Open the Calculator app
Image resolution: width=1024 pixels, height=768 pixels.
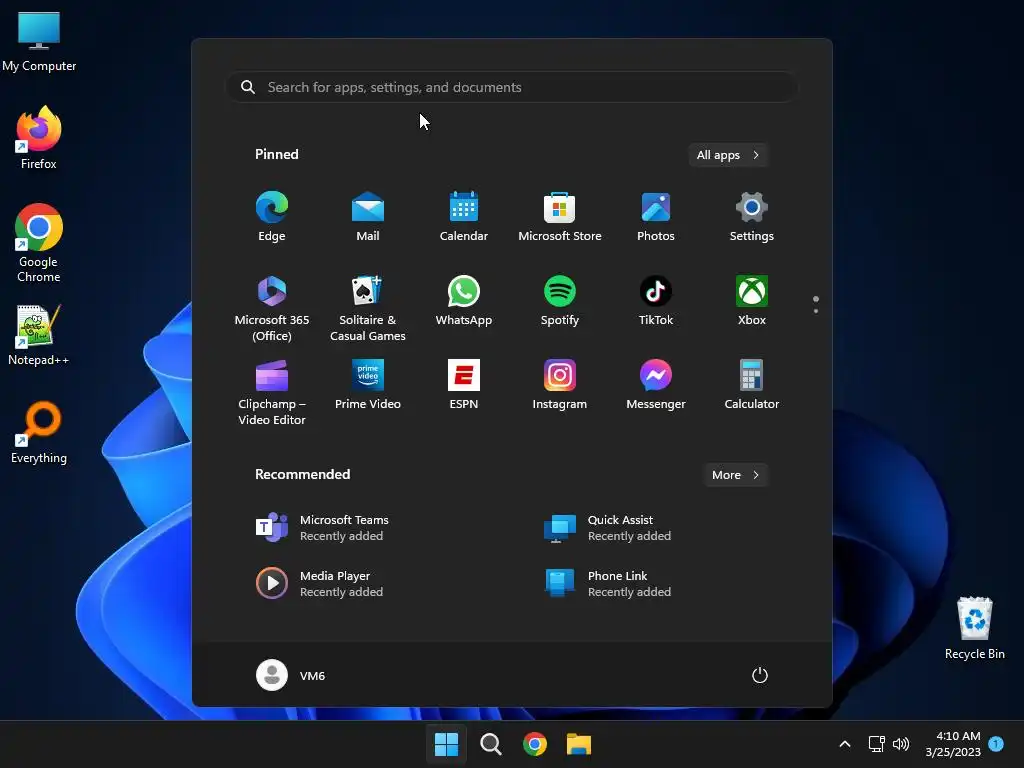pyautogui.click(x=752, y=385)
